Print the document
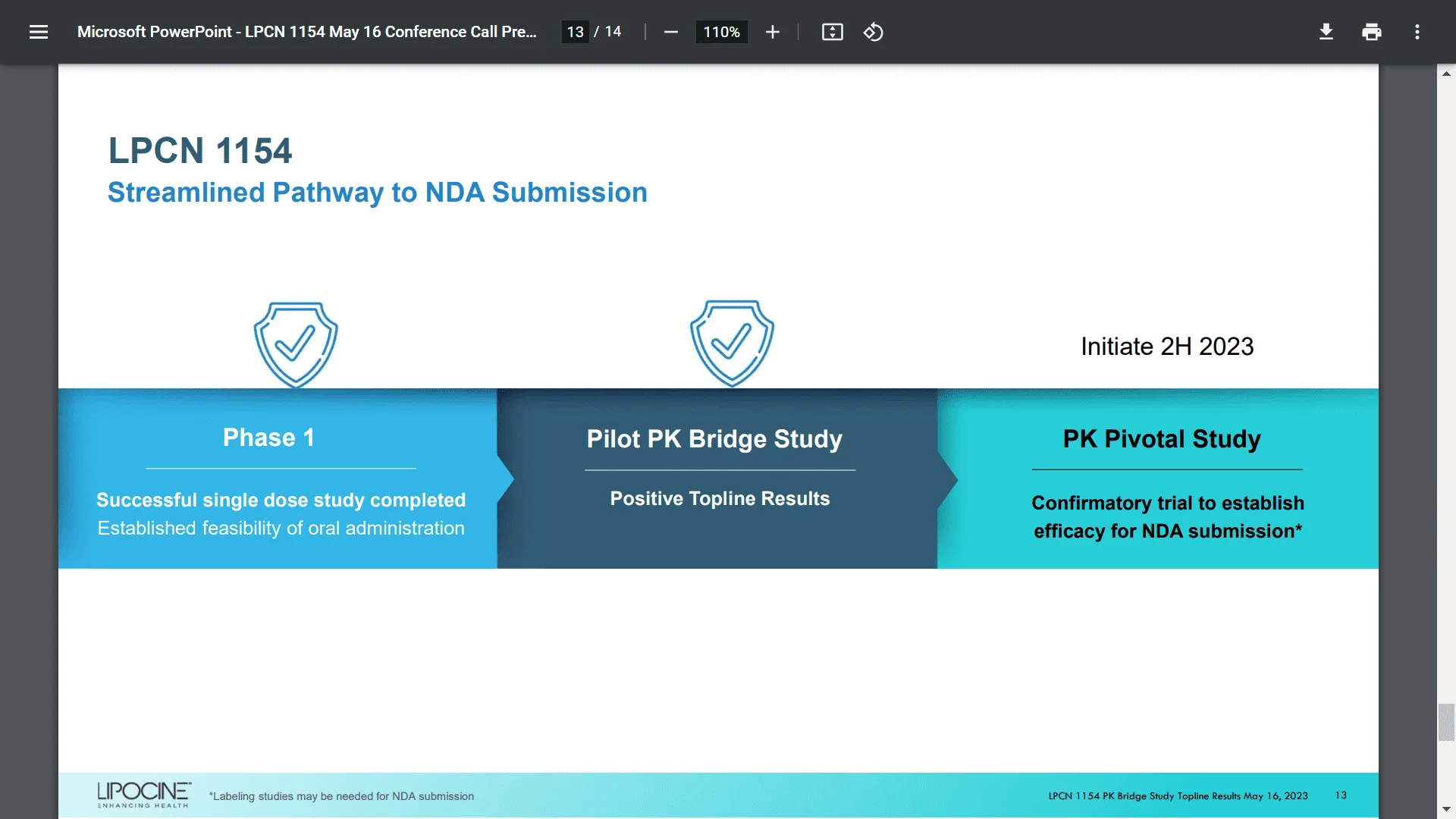The image size is (1456, 819). click(x=1371, y=32)
